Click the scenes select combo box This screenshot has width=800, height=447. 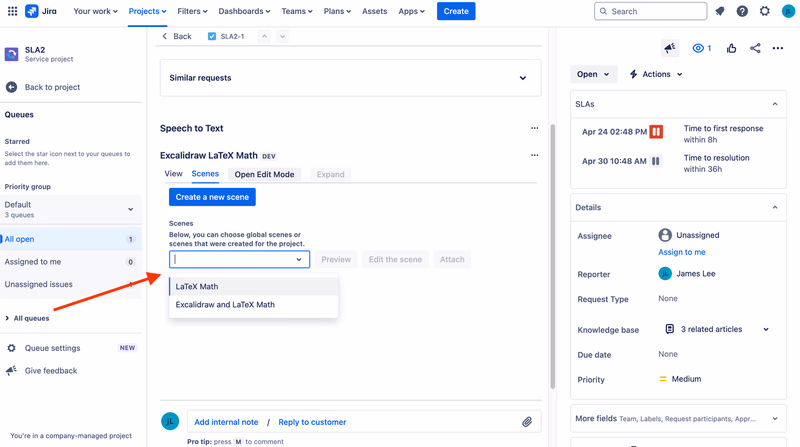pyautogui.click(x=239, y=259)
